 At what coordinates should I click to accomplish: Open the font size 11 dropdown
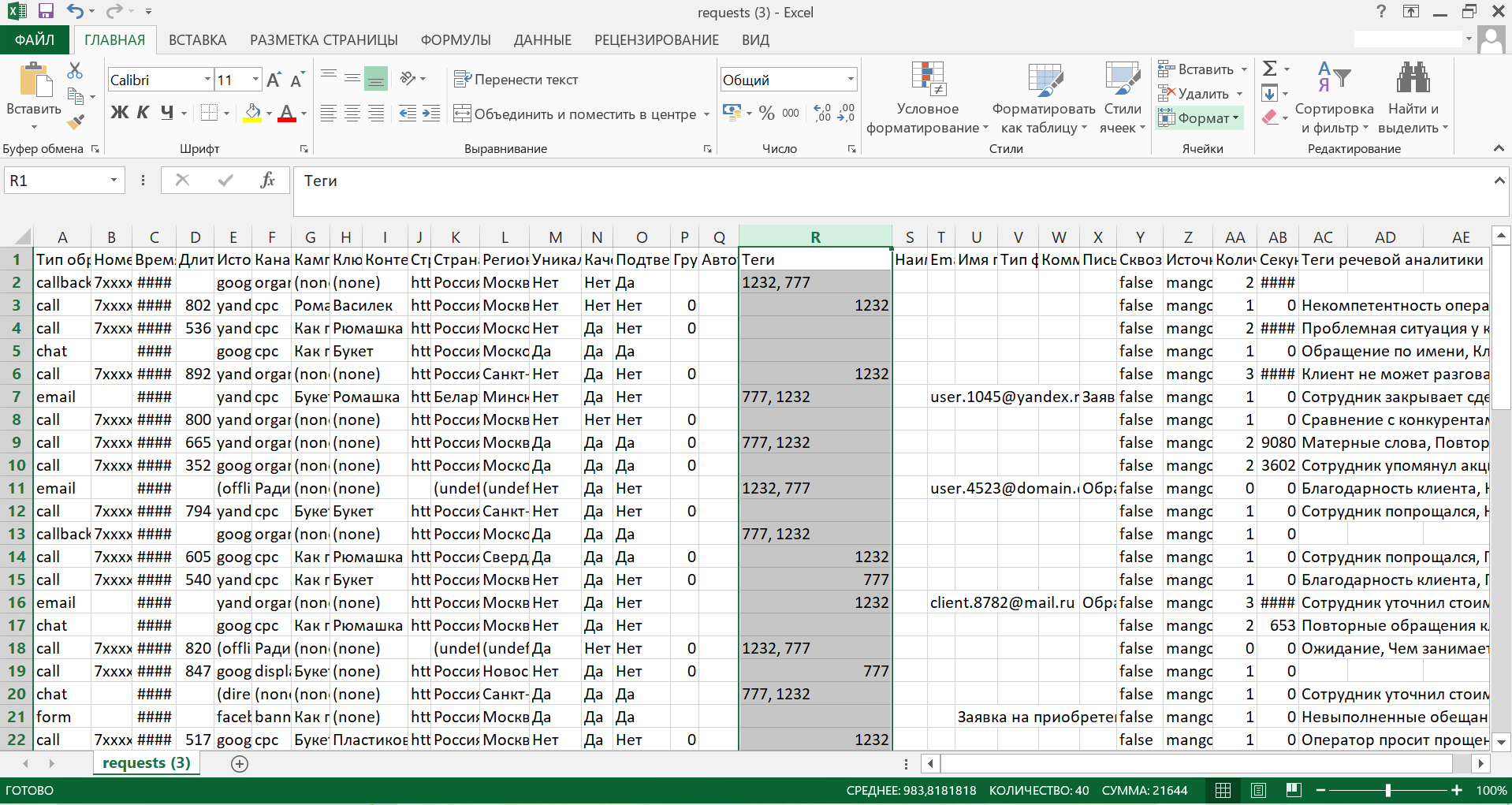[x=255, y=80]
